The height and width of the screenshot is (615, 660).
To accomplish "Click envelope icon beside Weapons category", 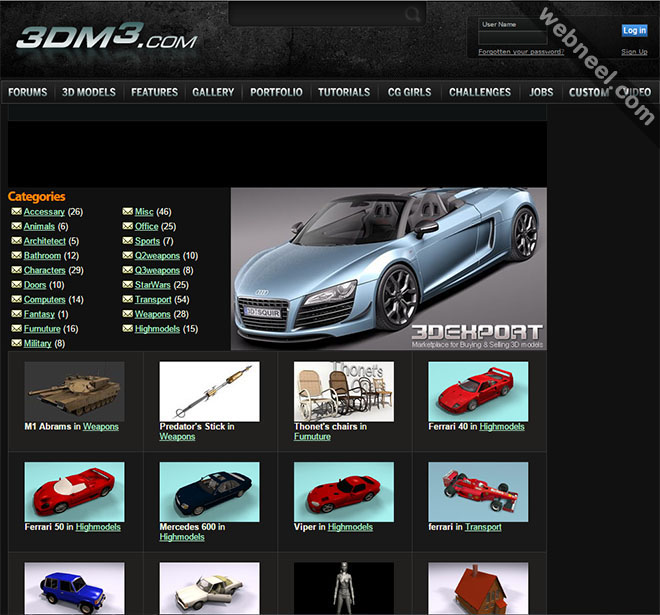I will [128, 314].
